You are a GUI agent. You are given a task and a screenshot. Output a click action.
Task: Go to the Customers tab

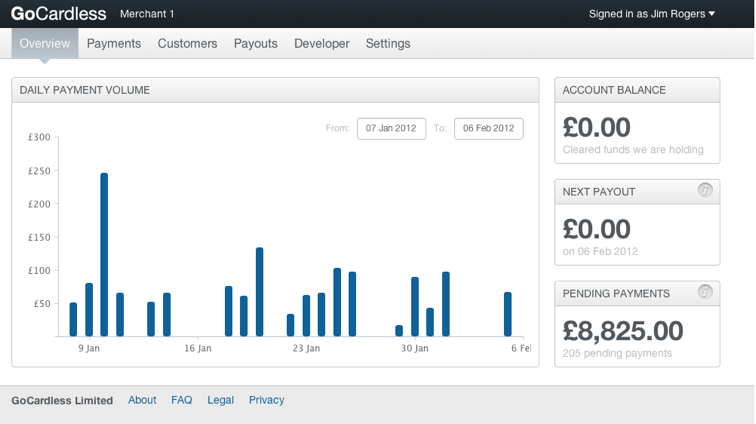(x=187, y=44)
